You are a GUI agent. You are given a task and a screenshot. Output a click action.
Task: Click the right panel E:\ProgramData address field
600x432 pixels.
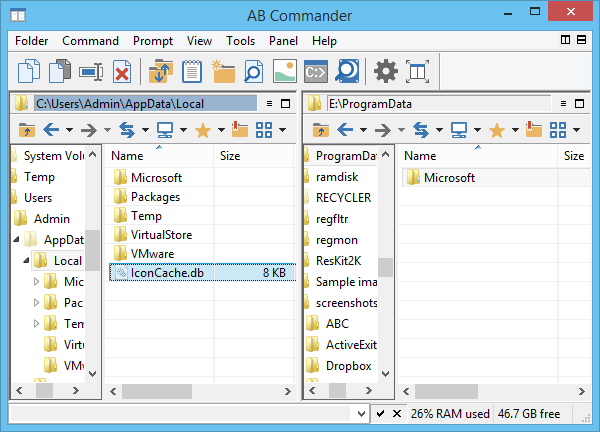439,104
